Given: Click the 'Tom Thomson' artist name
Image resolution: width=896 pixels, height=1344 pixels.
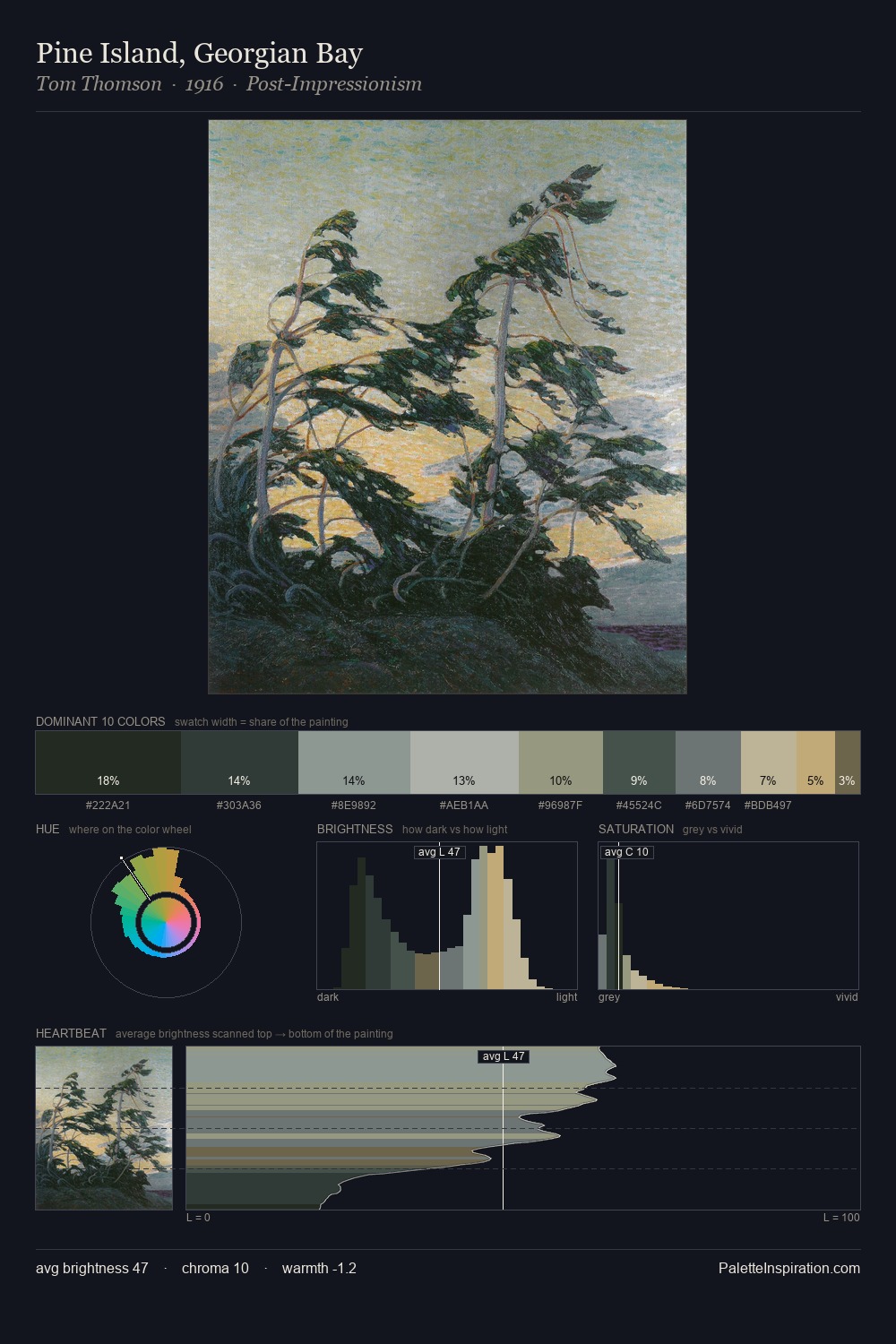Looking at the screenshot, I should (x=99, y=84).
